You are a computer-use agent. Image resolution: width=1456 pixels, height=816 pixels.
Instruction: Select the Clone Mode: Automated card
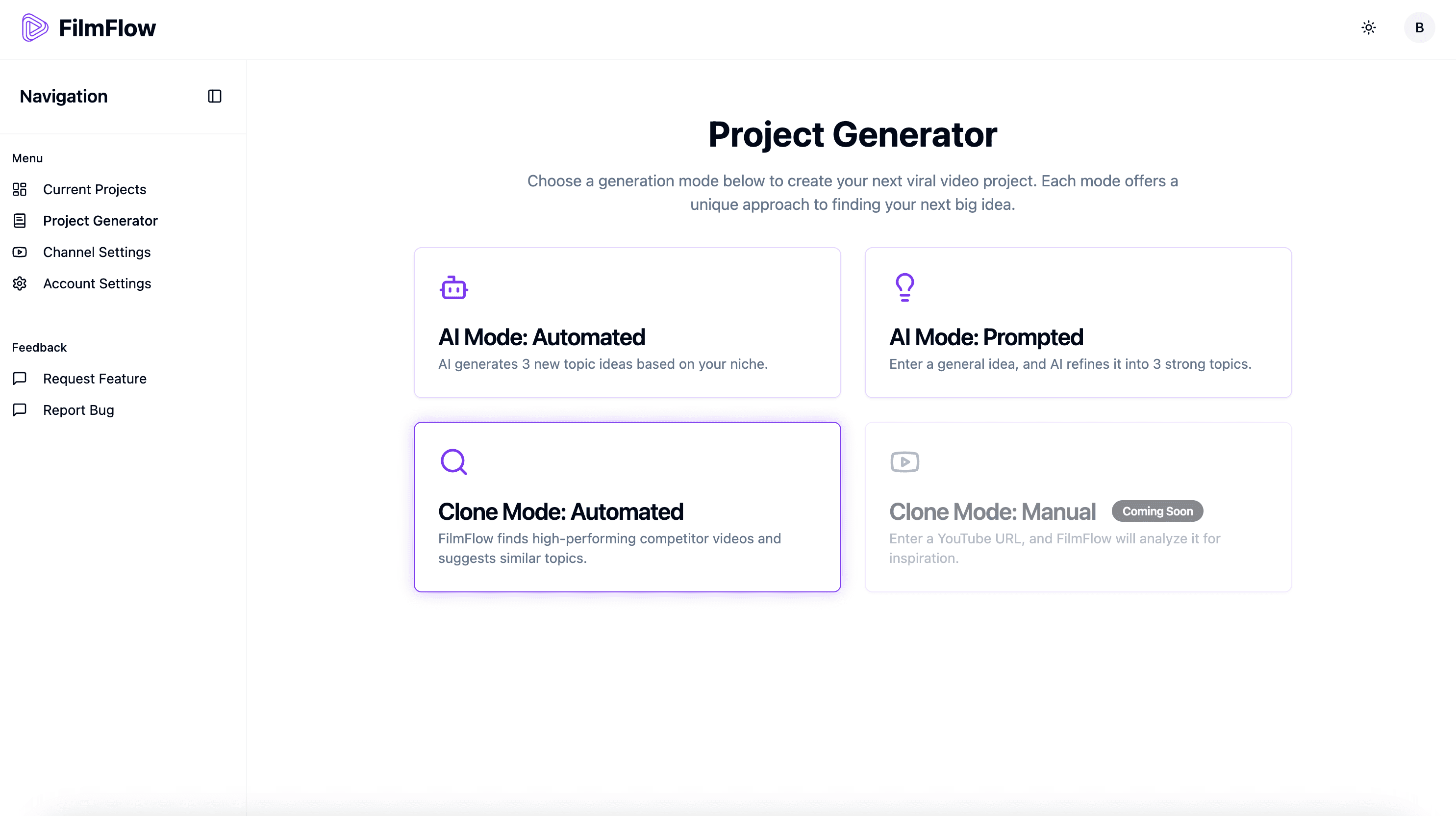[x=628, y=507]
